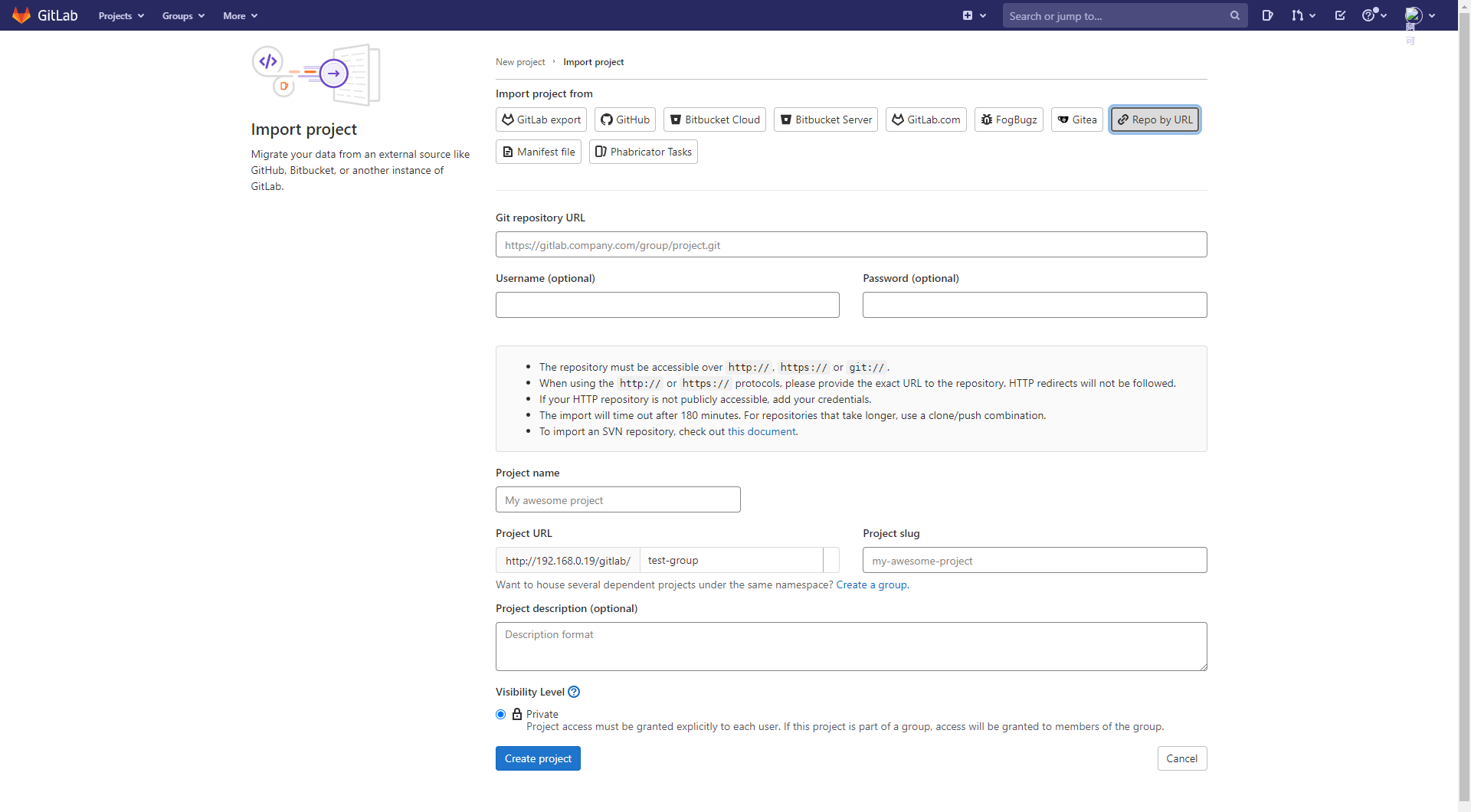Expand the Groups dropdown
The width and height of the screenshot is (1471, 812).
pyautogui.click(x=183, y=15)
